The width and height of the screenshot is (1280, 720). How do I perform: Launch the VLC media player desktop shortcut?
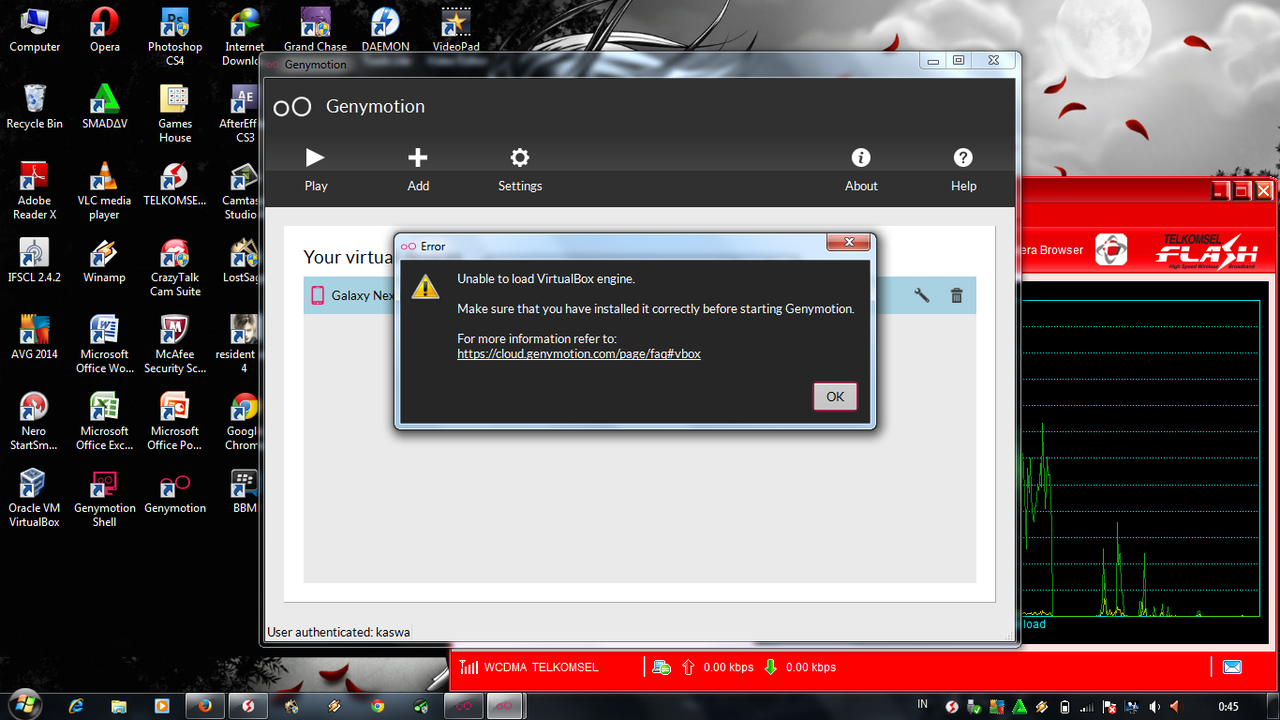tap(105, 191)
